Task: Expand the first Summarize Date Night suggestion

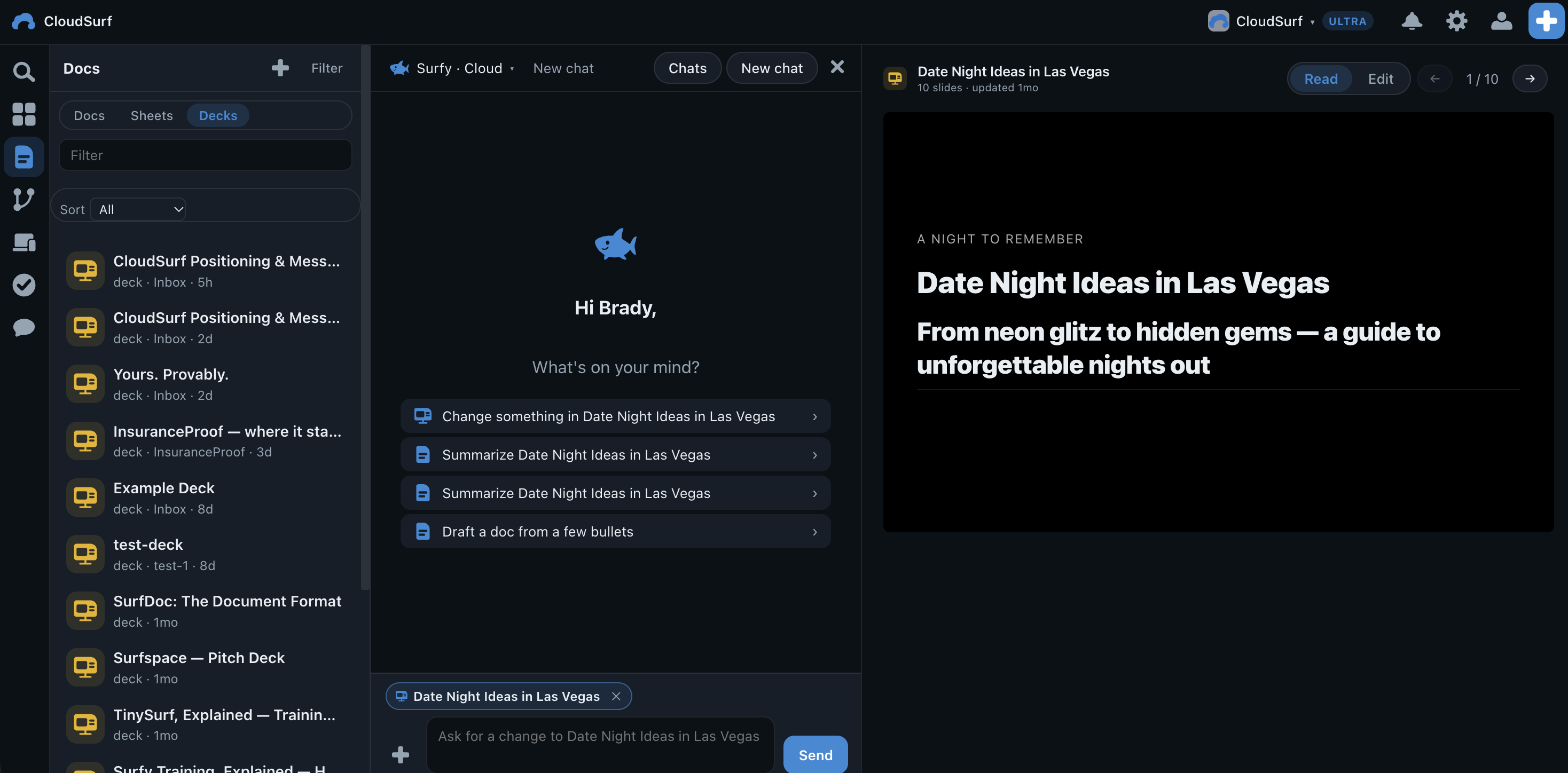Action: [x=615, y=454]
